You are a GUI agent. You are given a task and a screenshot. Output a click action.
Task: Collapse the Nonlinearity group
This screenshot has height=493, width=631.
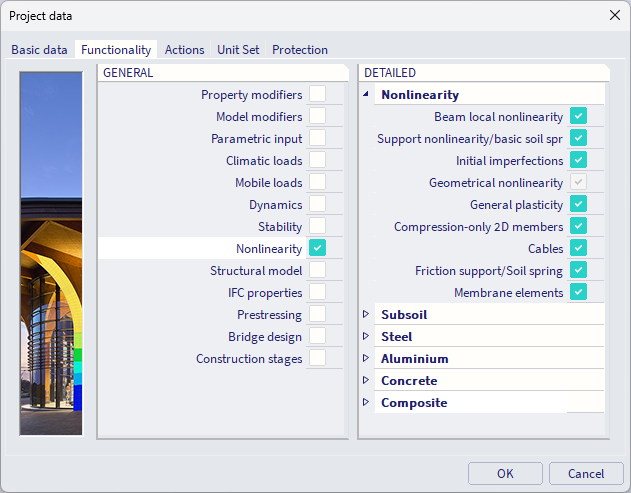pos(366,95)
